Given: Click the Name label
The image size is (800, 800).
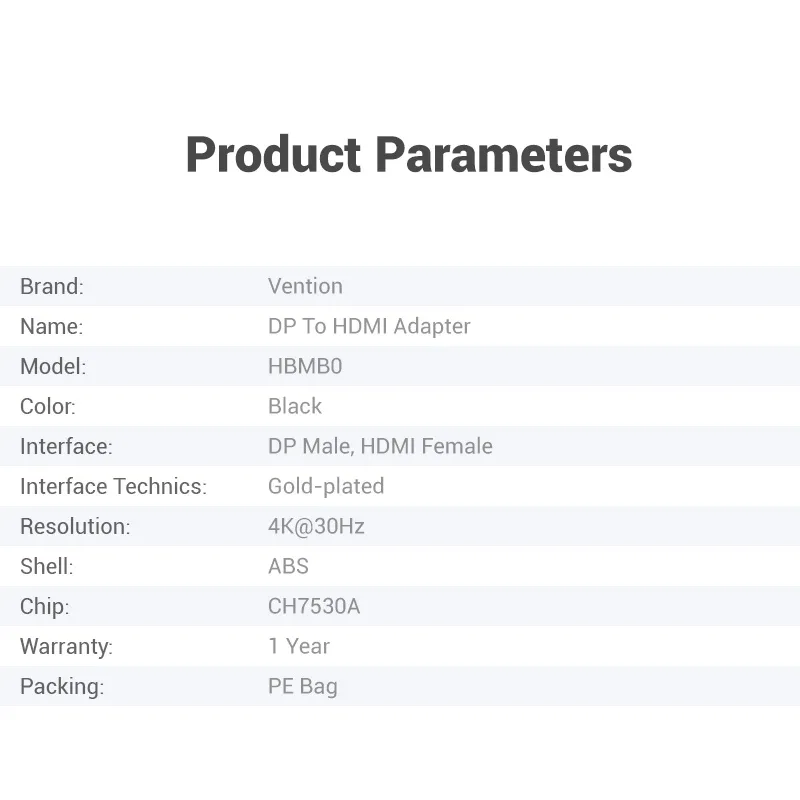Looking at the screenshot, I should 51,326.
